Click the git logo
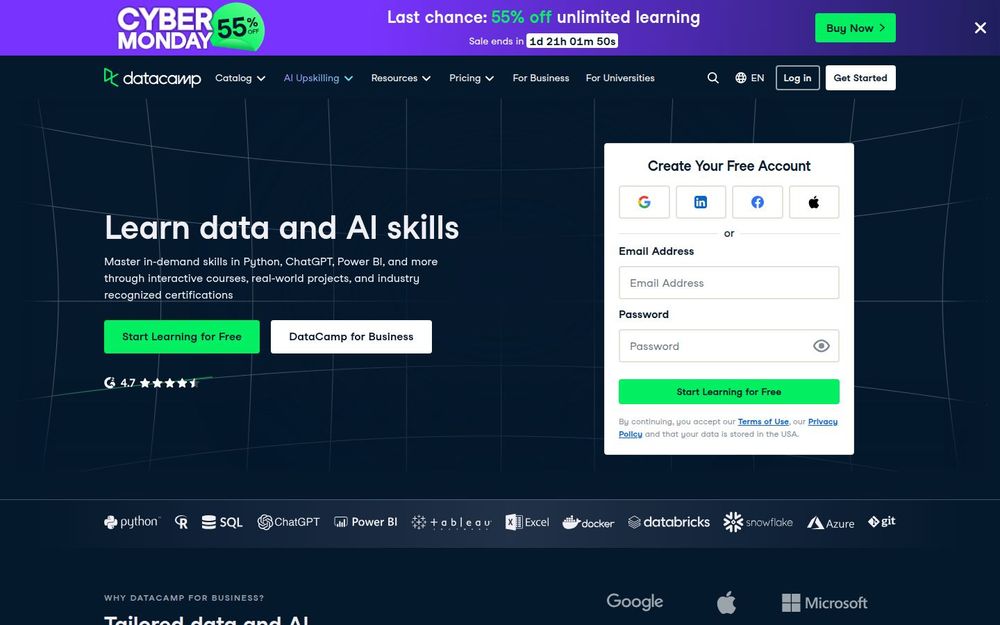Screen dimensions: 1000x625 [x=881, y=522]
